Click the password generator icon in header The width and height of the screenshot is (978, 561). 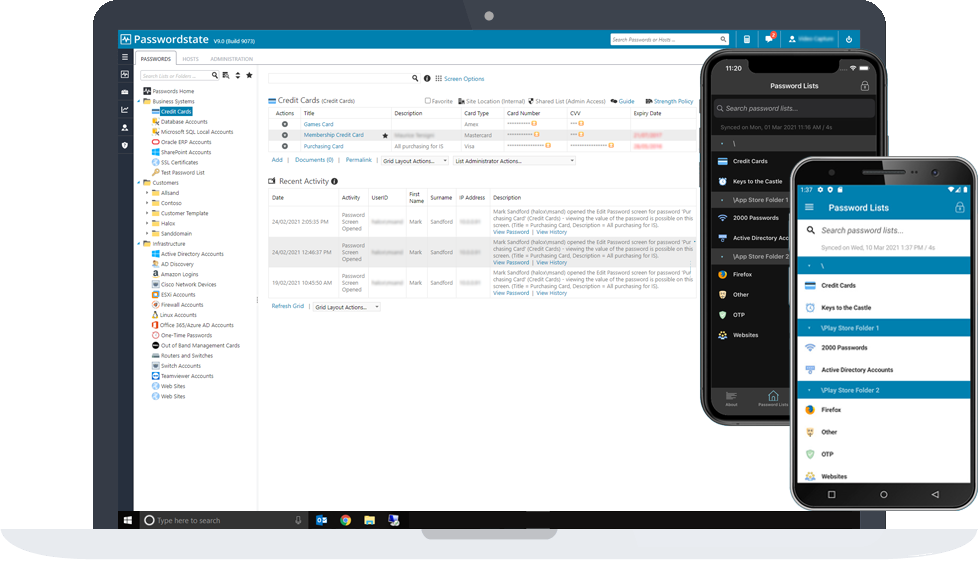(x=747, y=39)
